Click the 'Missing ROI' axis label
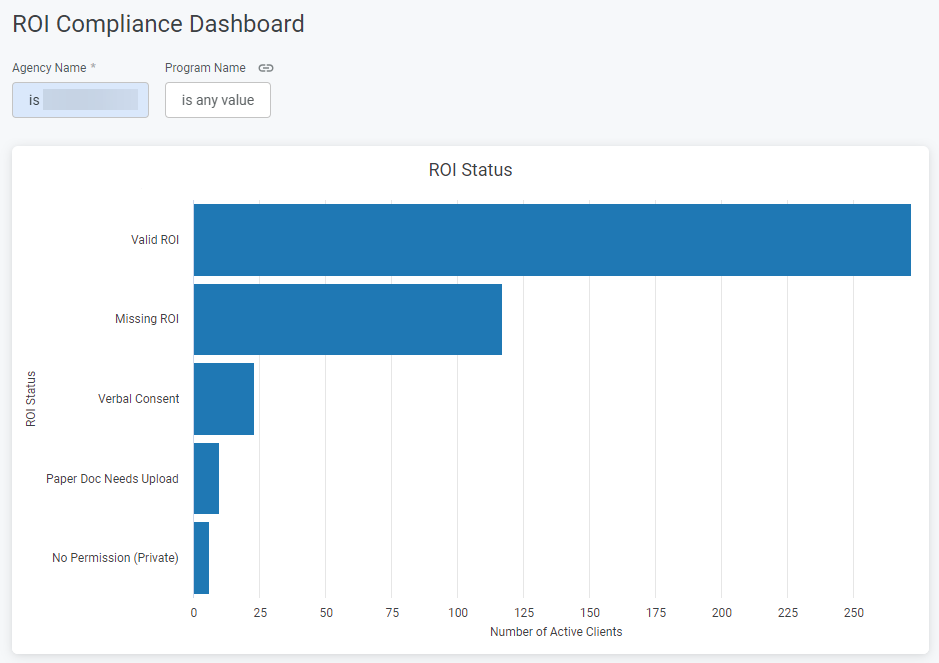The width and height of the screenshot is (939, 663). pyautogui.click(x=147, y=319)
